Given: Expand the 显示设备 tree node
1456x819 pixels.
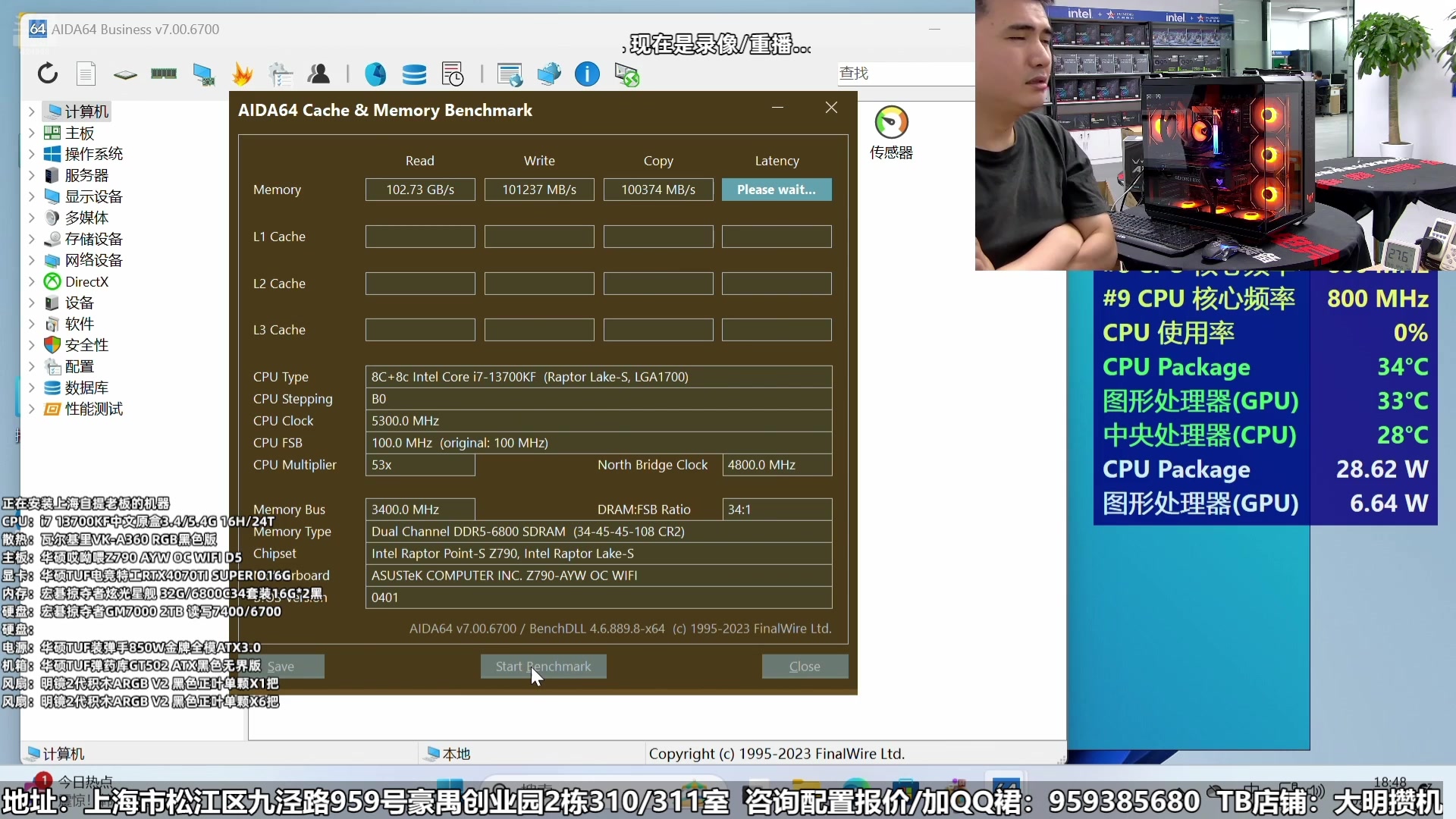Looking at the screenshot, I should [x=31, y=196].
